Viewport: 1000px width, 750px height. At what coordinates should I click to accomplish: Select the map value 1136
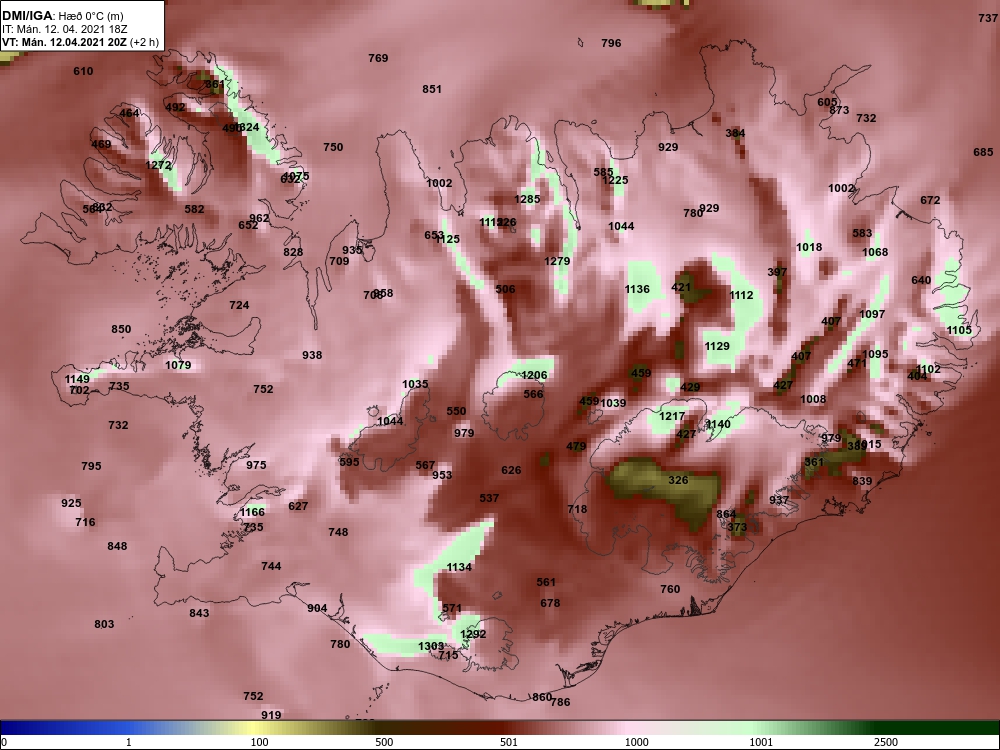point(637,290)
